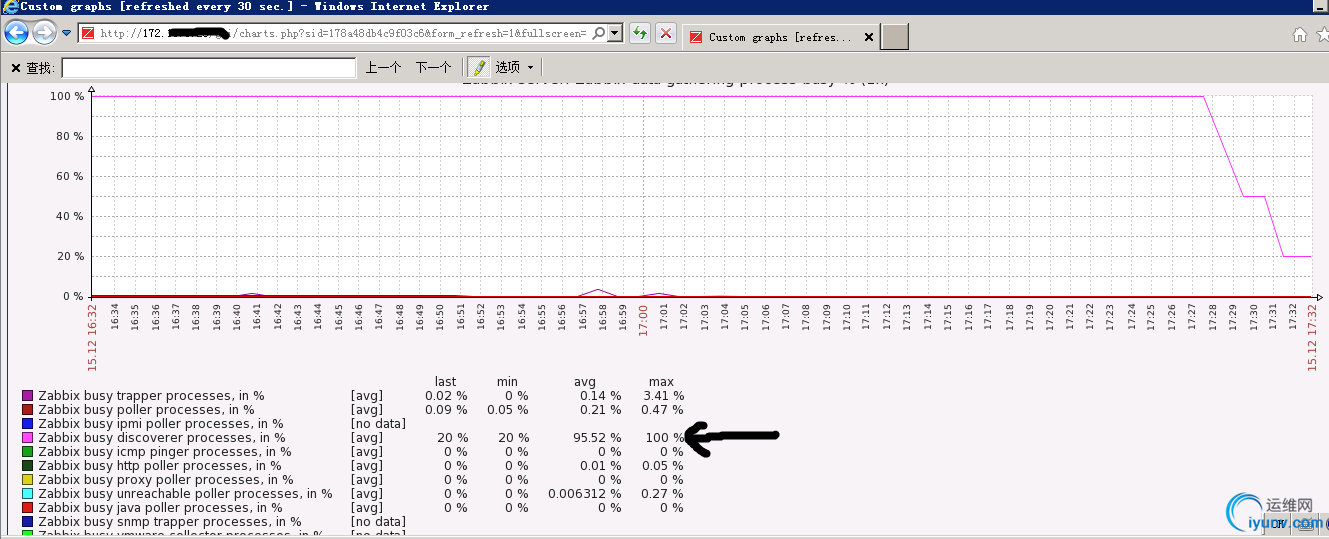This screenshot has width=1329, height=539.
Task: Click dark red swatch for poller processes
Action: pos(28,410)
